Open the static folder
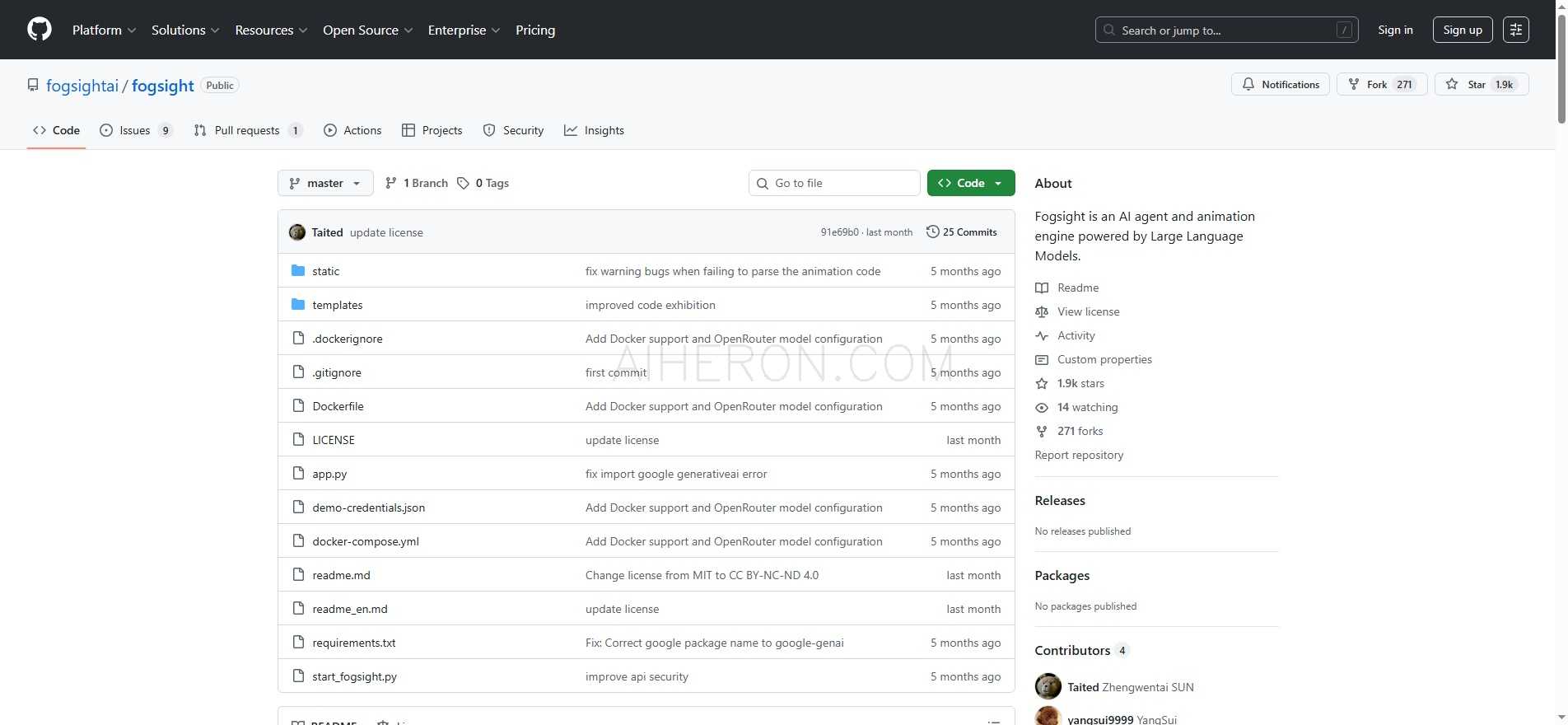Image resolution: width=1568 pixels, height=725 pixels. [325, 271]
